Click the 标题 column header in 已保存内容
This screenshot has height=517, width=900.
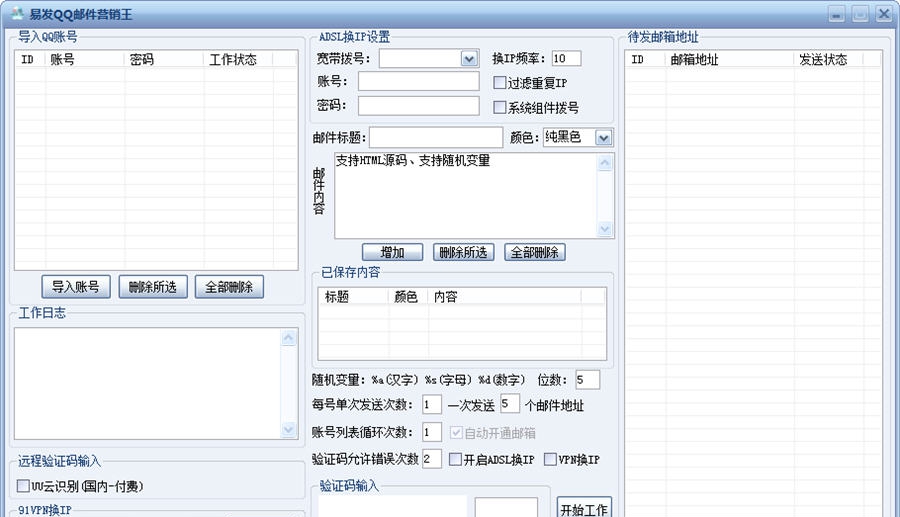[354, 297]
